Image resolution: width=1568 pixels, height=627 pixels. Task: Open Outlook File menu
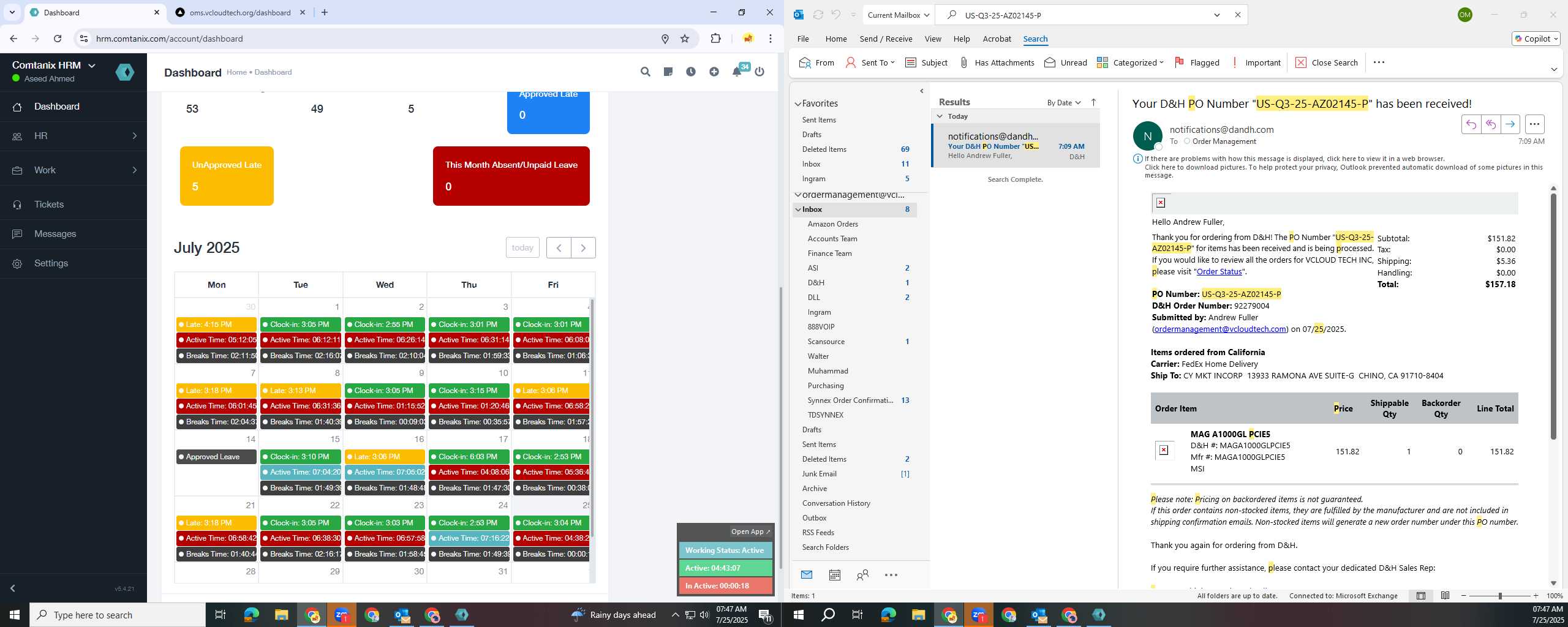pyautogui.click(x=803, y=39)
